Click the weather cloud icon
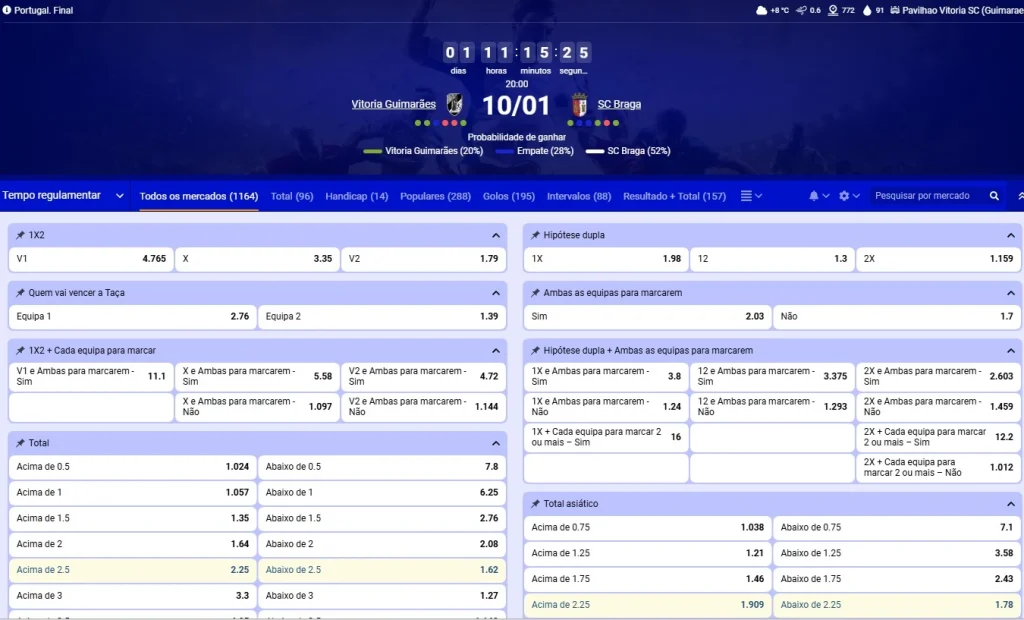This screenshot has width=1024, height=620. 761,10
